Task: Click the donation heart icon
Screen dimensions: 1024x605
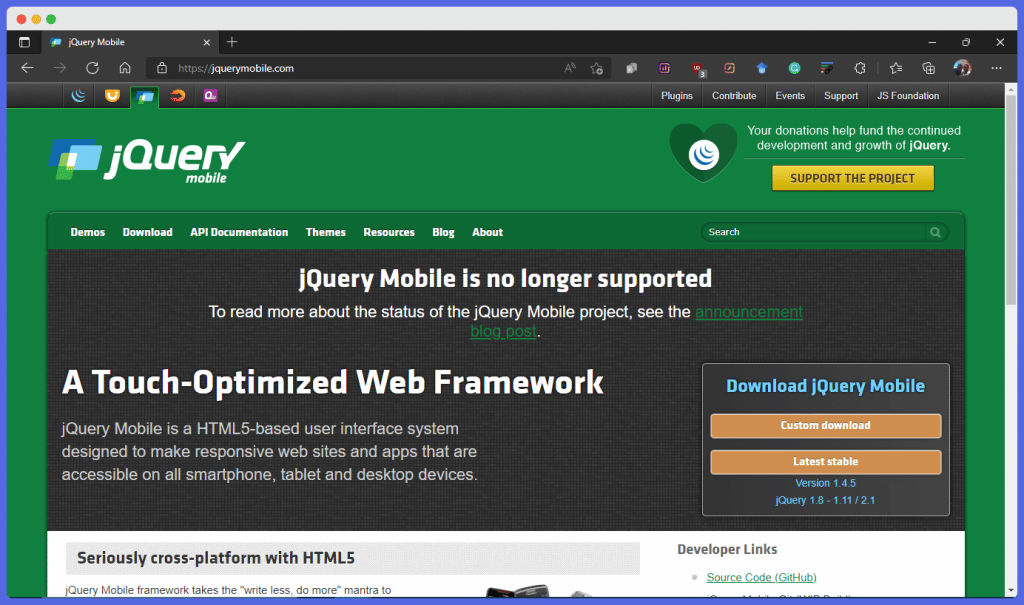Action: [703, 152]
